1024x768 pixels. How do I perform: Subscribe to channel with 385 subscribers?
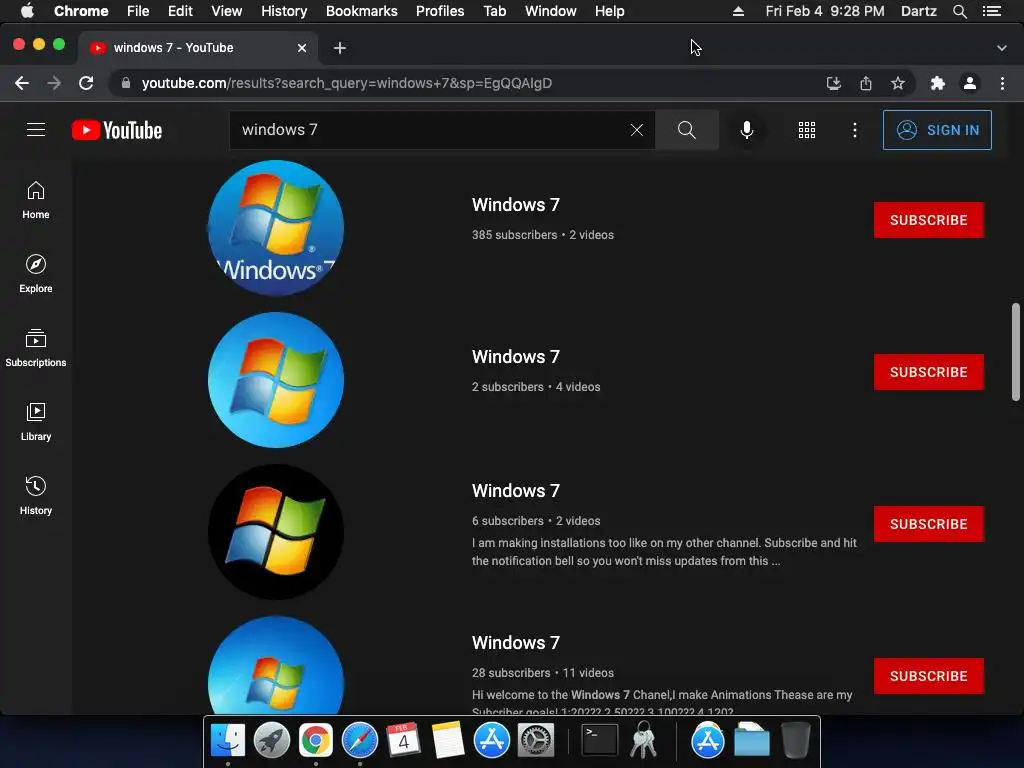coord(929,220)
